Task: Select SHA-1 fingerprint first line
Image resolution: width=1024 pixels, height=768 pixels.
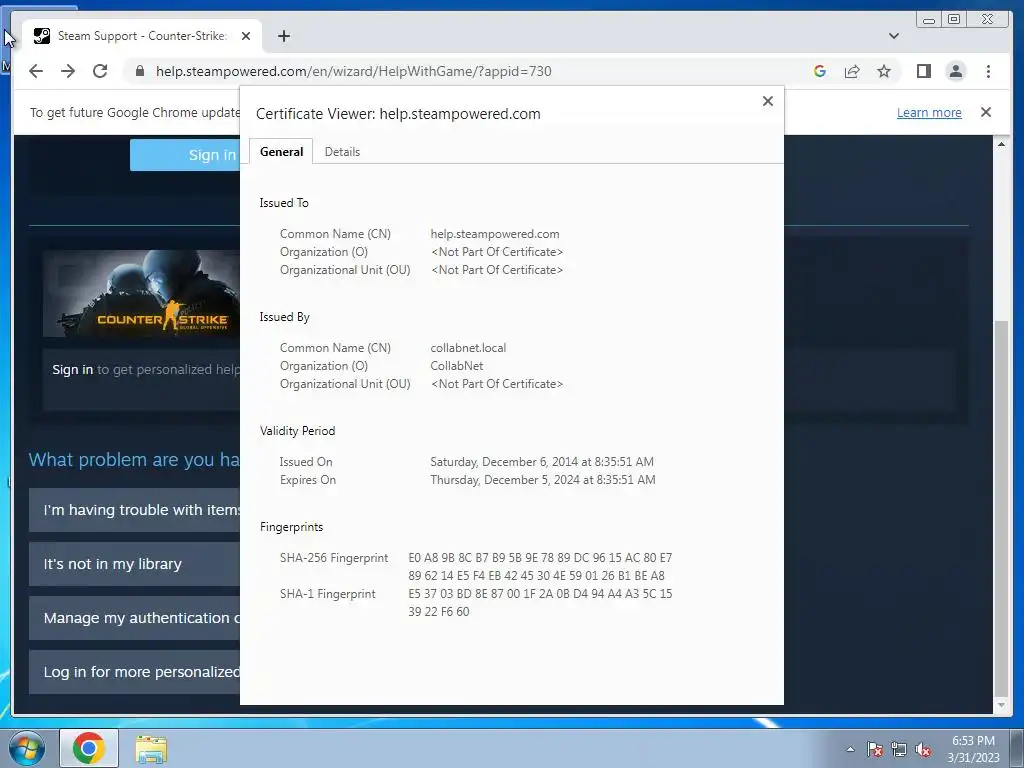Action: pos(540,594)
